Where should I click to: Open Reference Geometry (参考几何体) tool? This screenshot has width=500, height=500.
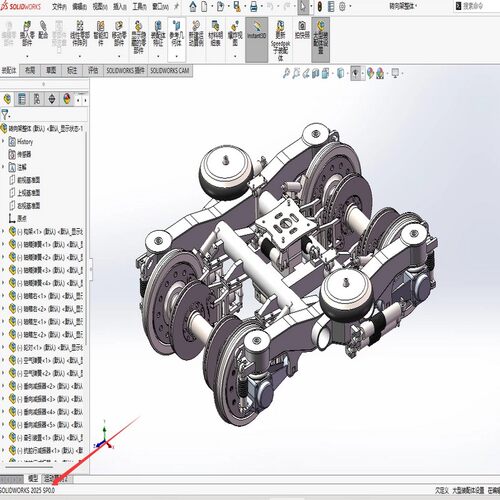pos(176,33)
